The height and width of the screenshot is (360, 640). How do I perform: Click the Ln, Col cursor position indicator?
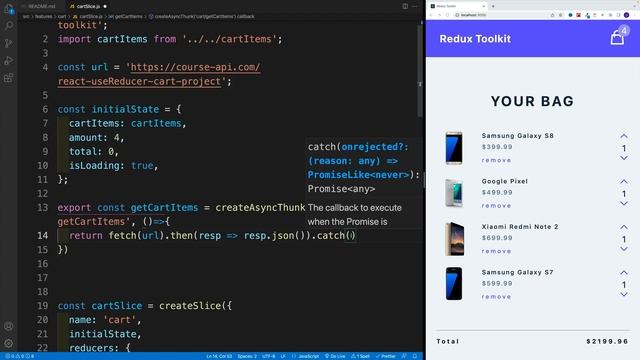pyautogui.click(x=219, y=356)
